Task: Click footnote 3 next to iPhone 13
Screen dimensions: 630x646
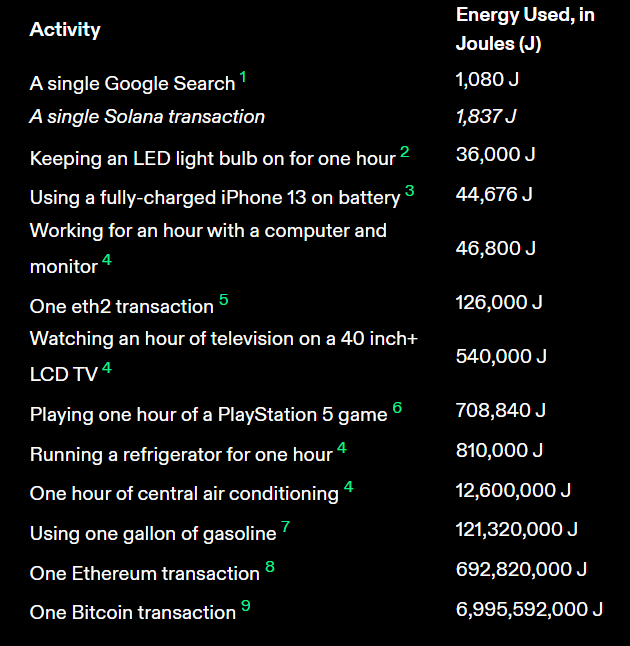Action: coord(409,190)
